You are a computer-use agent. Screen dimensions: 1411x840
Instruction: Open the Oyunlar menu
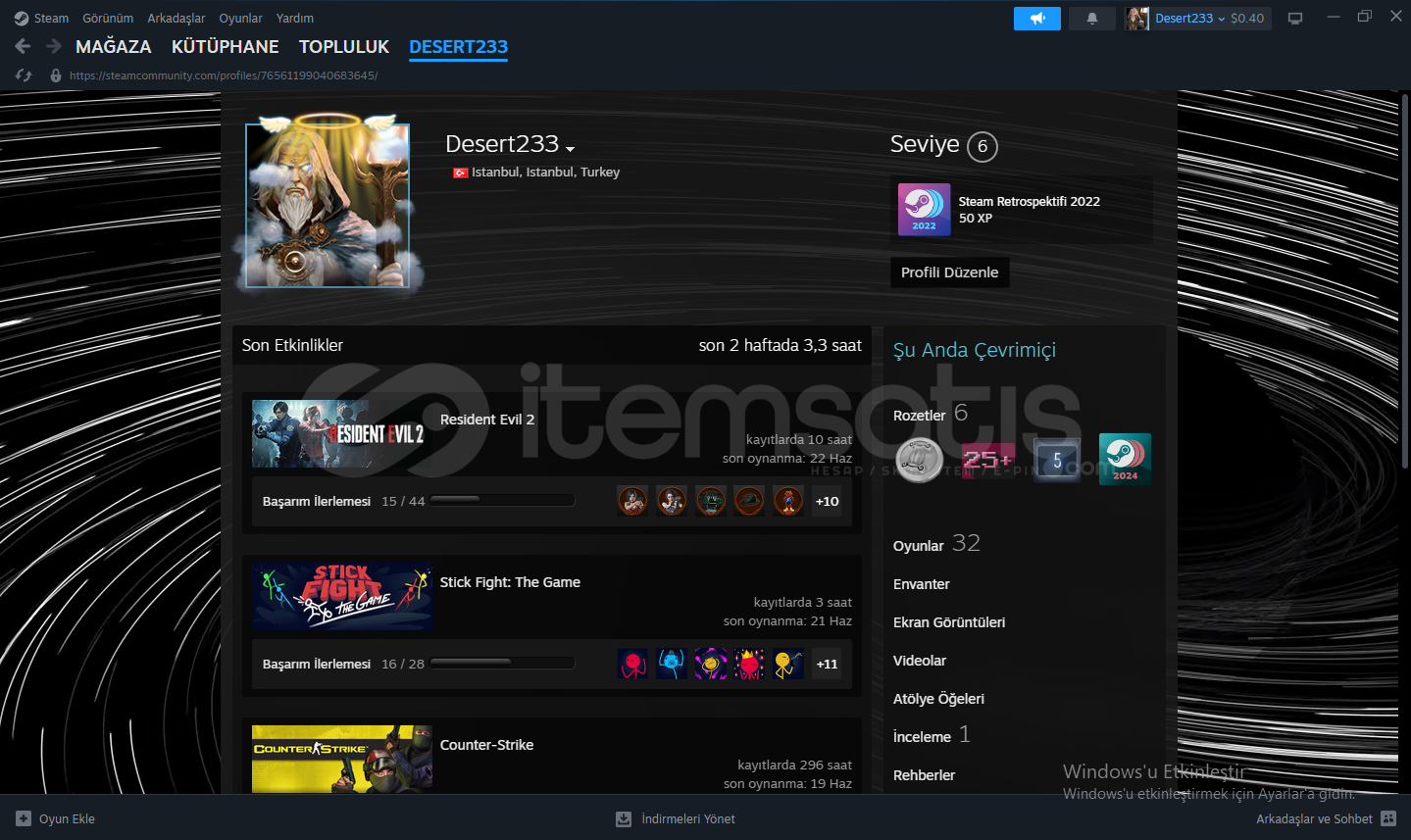[x=240, y=19]
